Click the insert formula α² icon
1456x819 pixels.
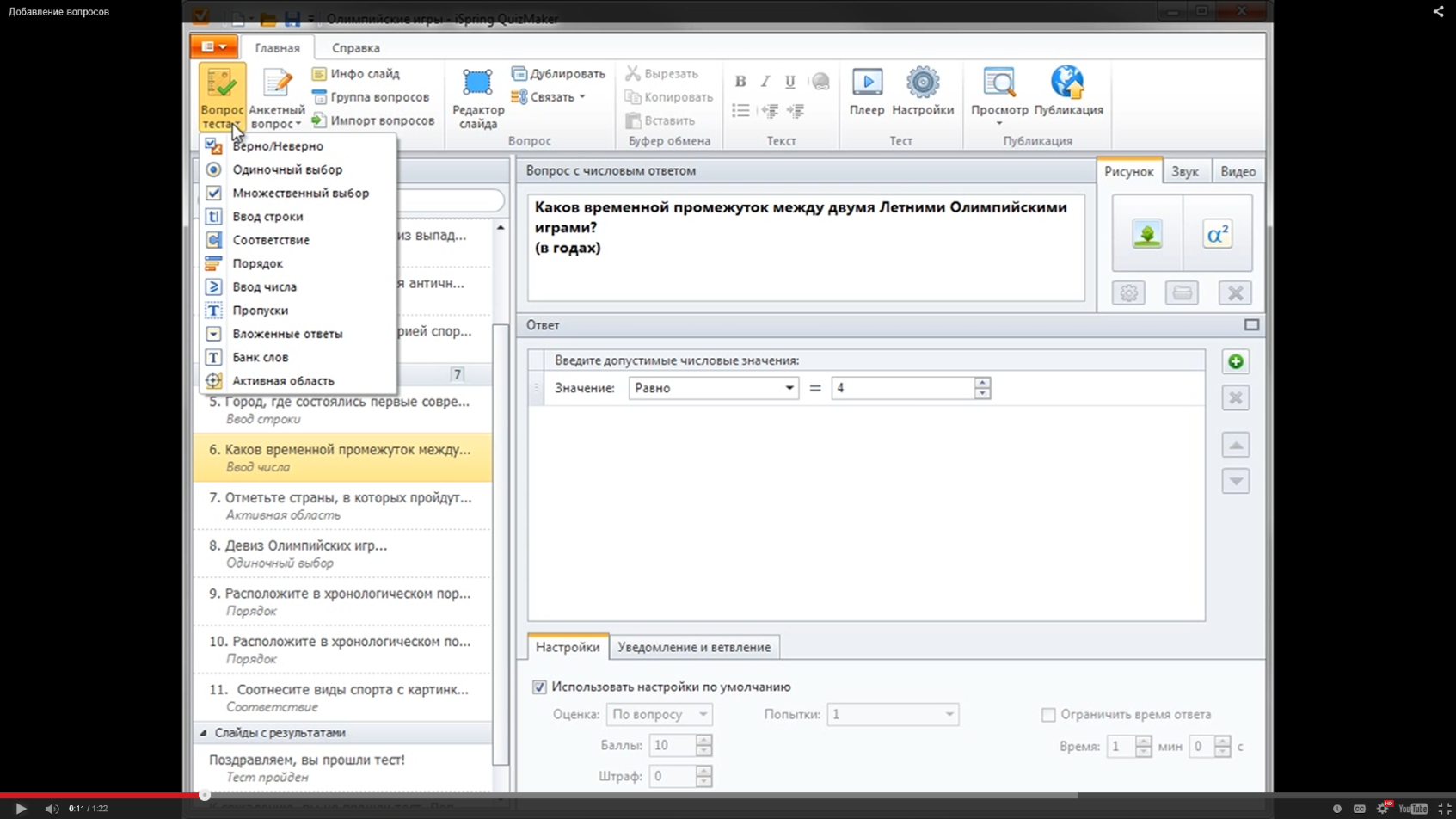click(1217, 234)
